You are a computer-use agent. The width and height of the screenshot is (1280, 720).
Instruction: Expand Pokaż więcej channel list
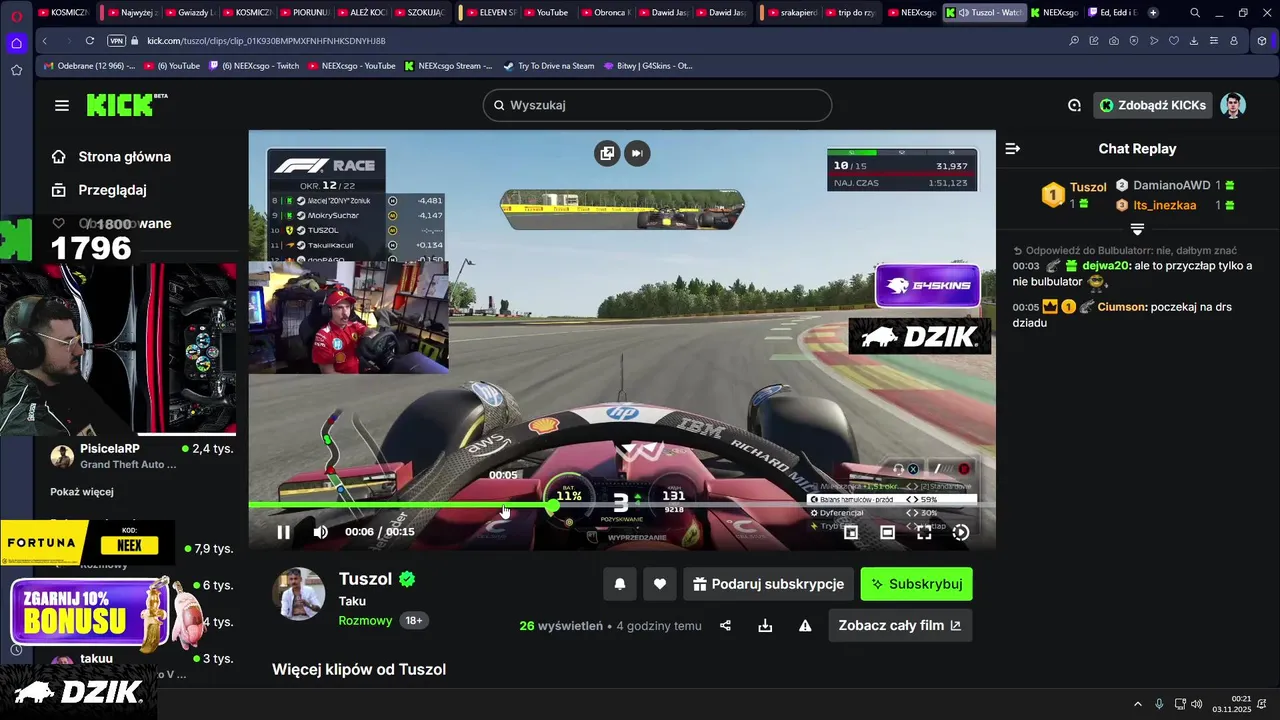[82, 492]
